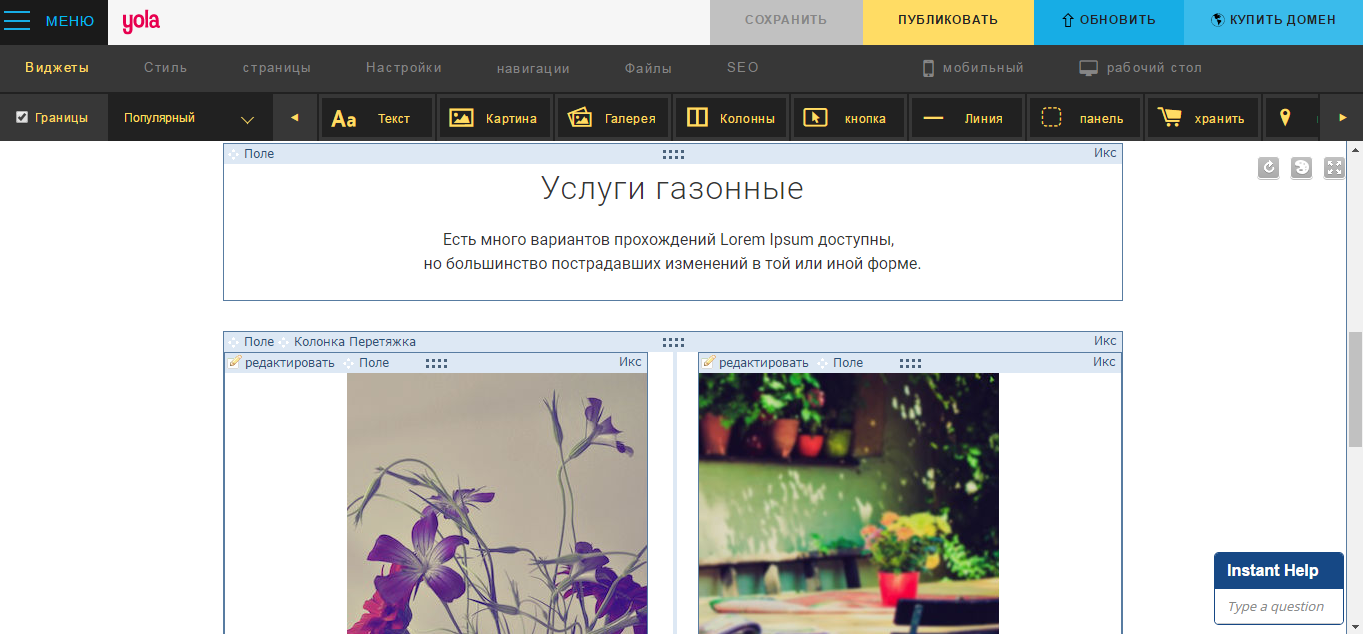1363x634 pixels.
Task: Insert a Линия divider widget
Action: [966, 117]
